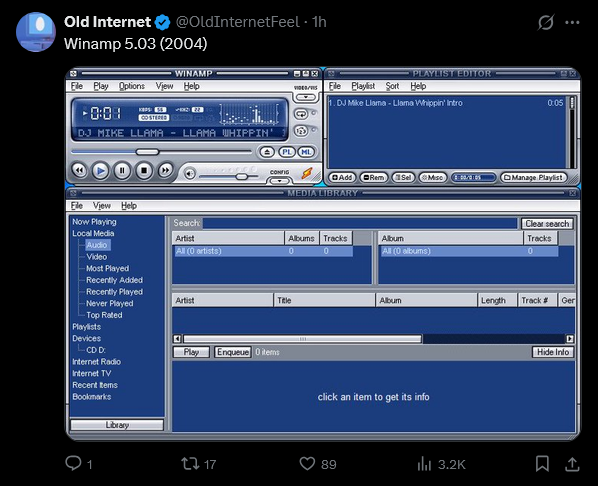598x486 pixels.
Task: Open Winamp Help menu
Action: (x=191, y=86)
